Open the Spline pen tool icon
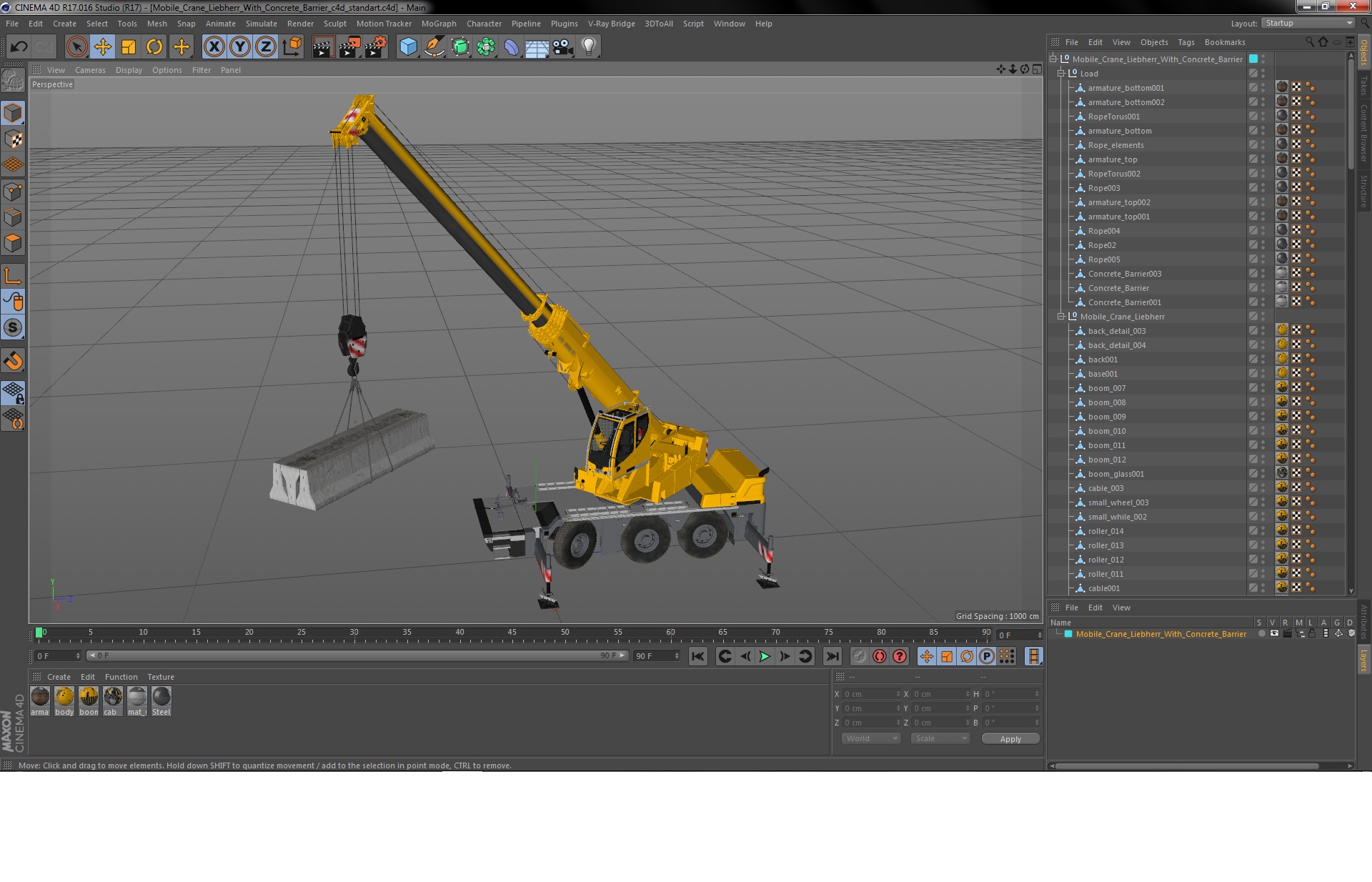The height and width of the screenshot is (882, 1372). (x=434, y=47)
